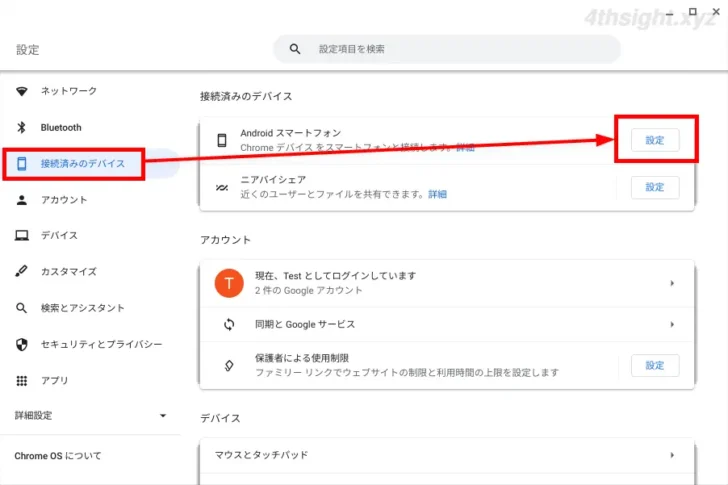Viewport: 728px width, 485px height.
Task: Click the orange T account avatar
Action: (x=229, y=283)
